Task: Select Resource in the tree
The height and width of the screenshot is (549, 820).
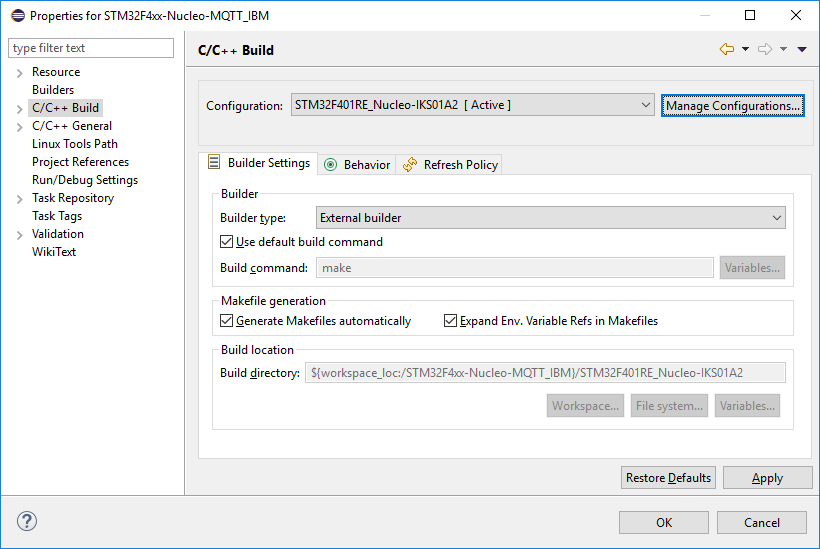Action: 56,72
